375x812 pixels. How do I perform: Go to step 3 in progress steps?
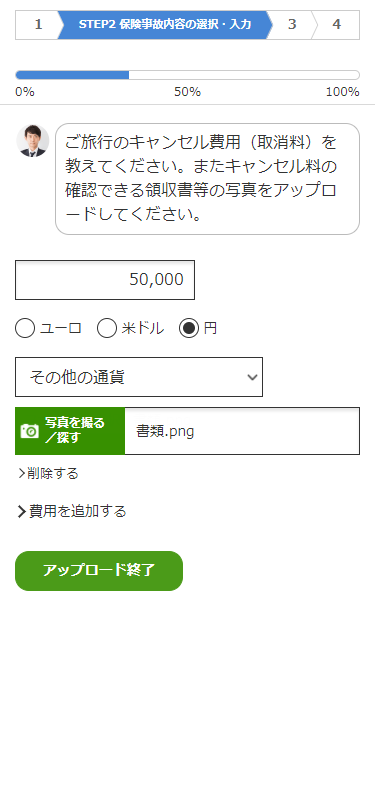click(292, 25)
